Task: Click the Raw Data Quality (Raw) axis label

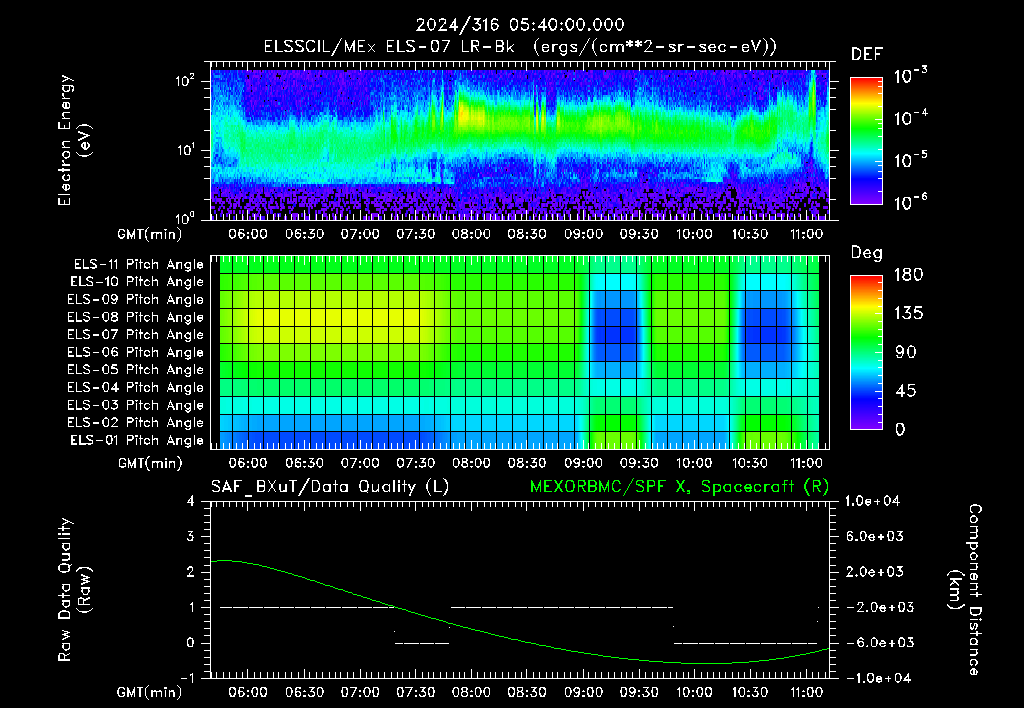Action: 74,590
